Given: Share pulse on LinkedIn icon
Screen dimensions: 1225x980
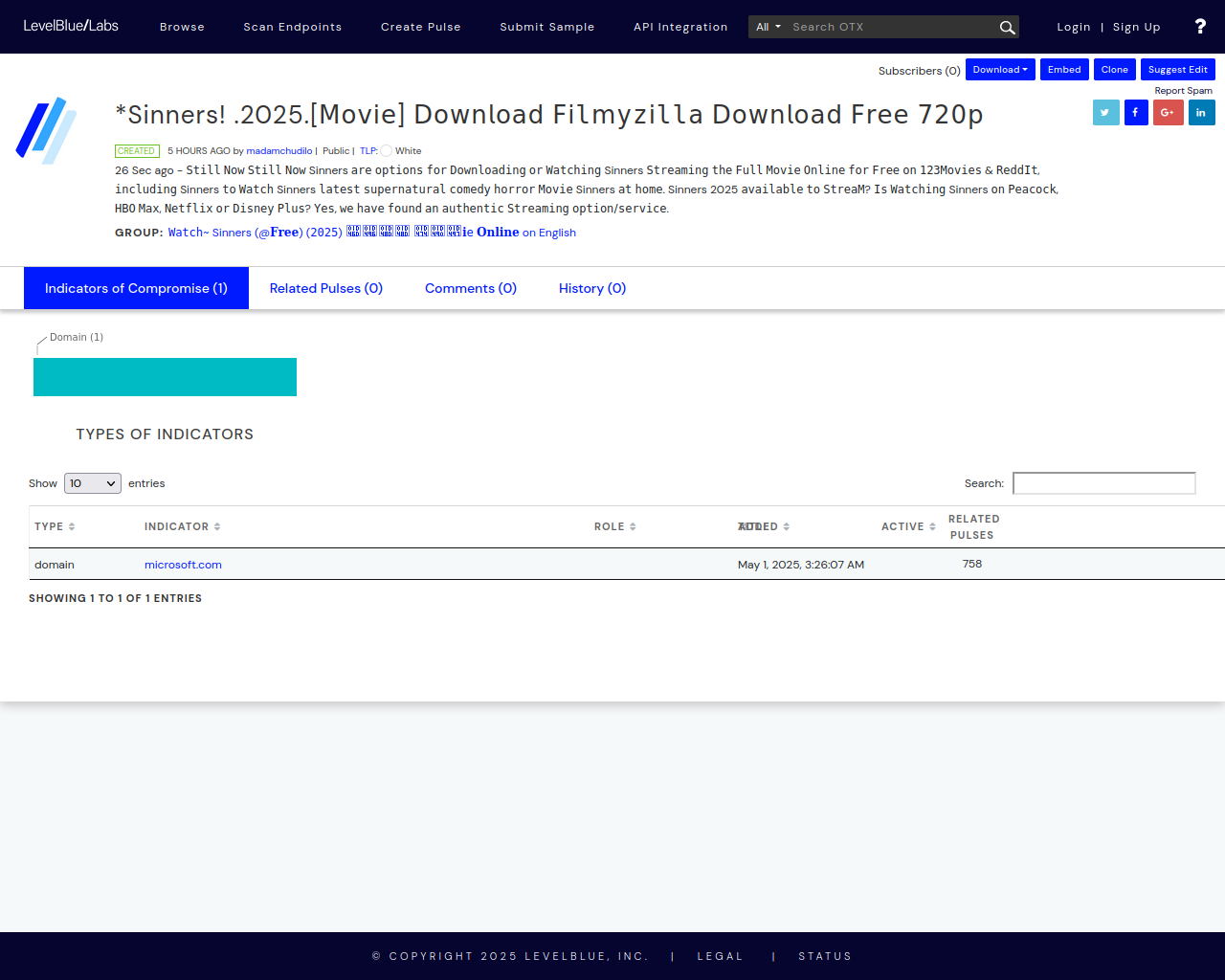Looking at the screenshot, I should [x=1201, y=113].
